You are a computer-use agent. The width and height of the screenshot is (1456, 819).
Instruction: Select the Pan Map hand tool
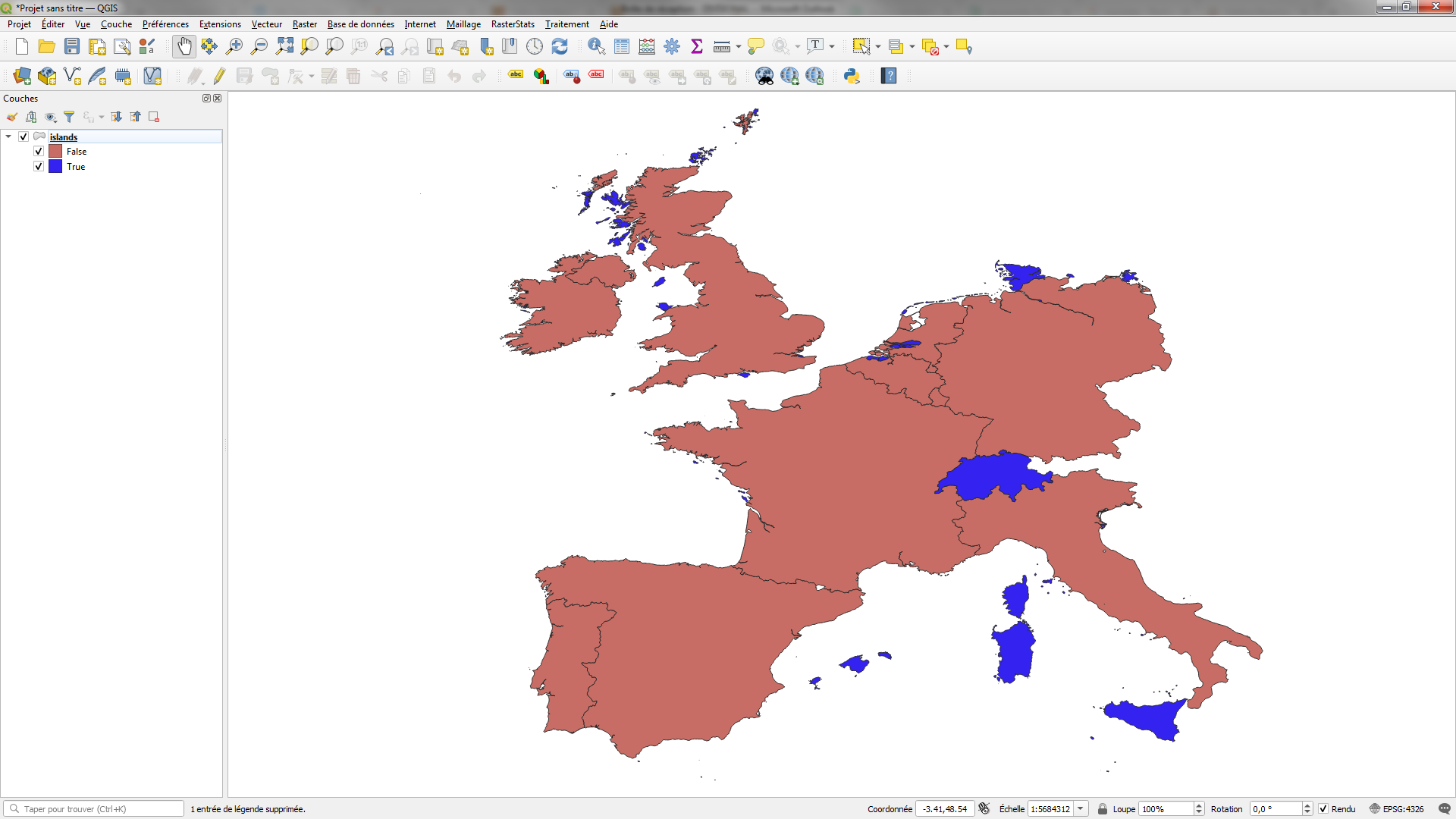[x=184, y=47]
